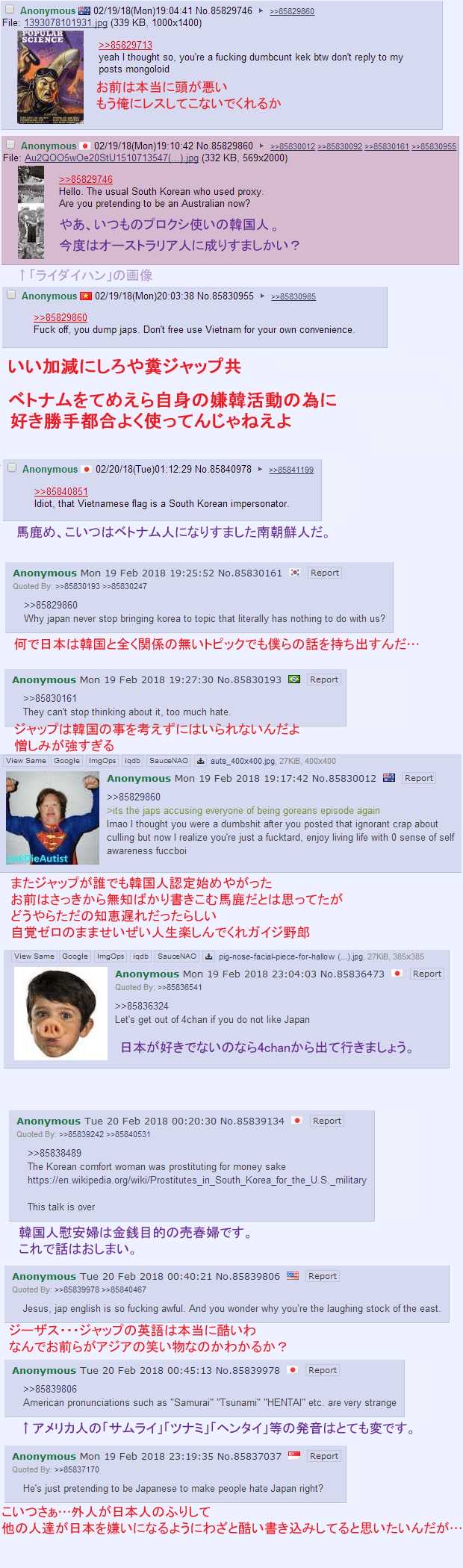Open the Popular Science thumbnail image

tap(51, 77)
